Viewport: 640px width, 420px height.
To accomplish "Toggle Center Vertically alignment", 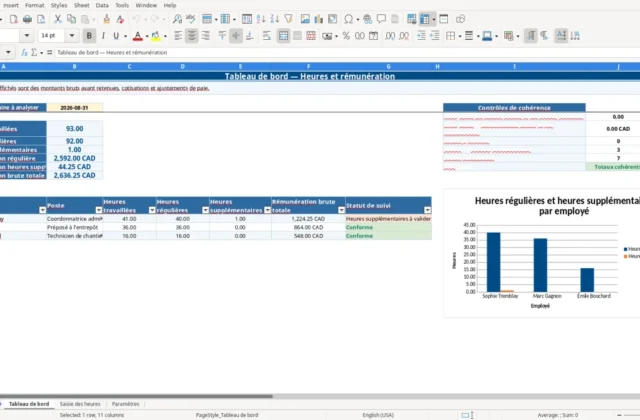I will click(x=236, y=36).
